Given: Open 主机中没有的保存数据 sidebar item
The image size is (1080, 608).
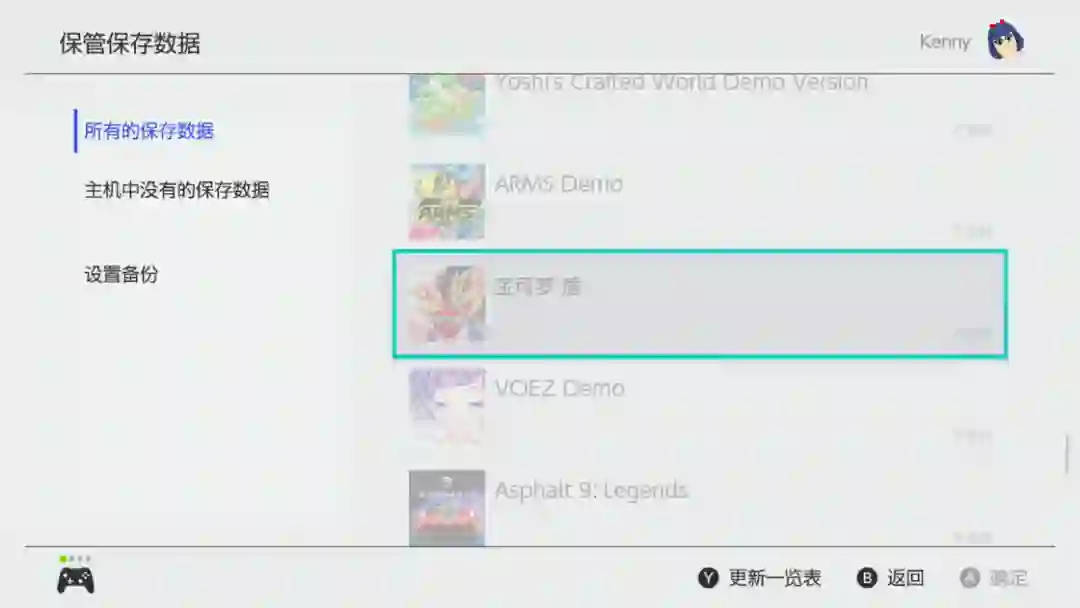Looking at the screenshot, I should [176, 190].
